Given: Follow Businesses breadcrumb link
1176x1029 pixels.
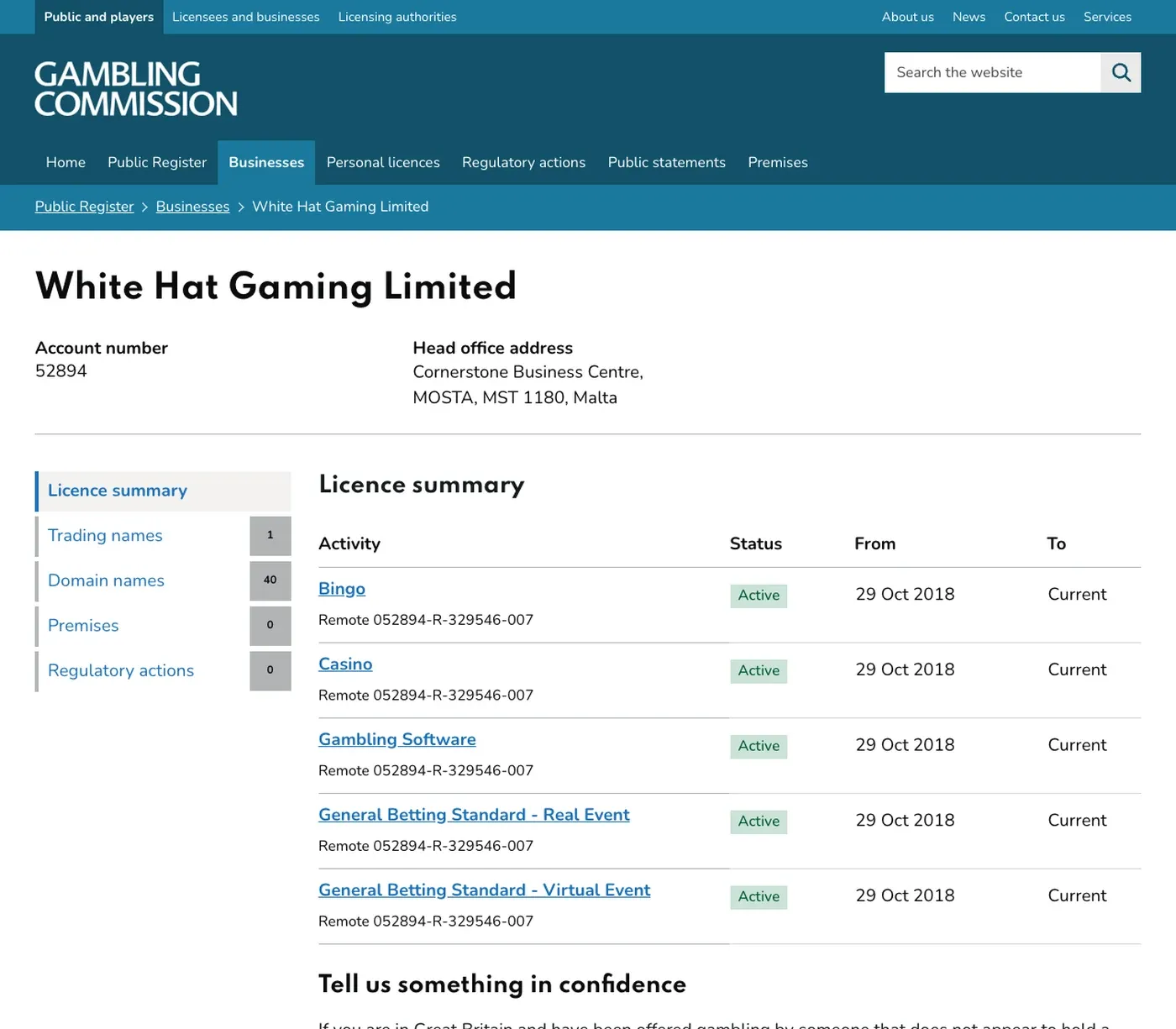Looking at the screenshot, I should point(192,207).
